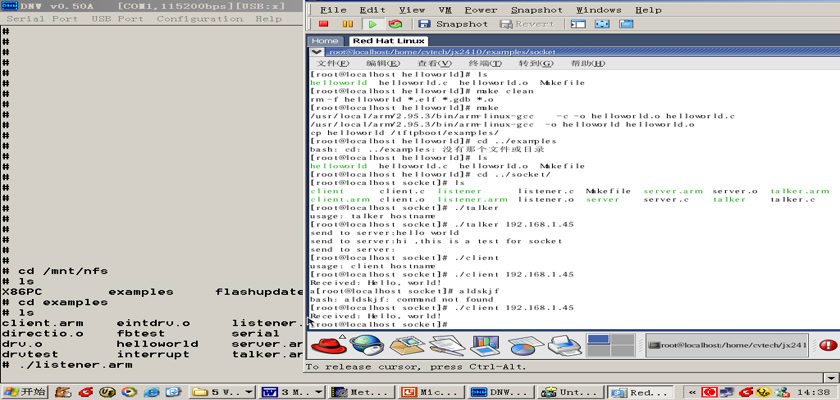
Task: Open the terminal window menu arrow
Action: (317, 51)
